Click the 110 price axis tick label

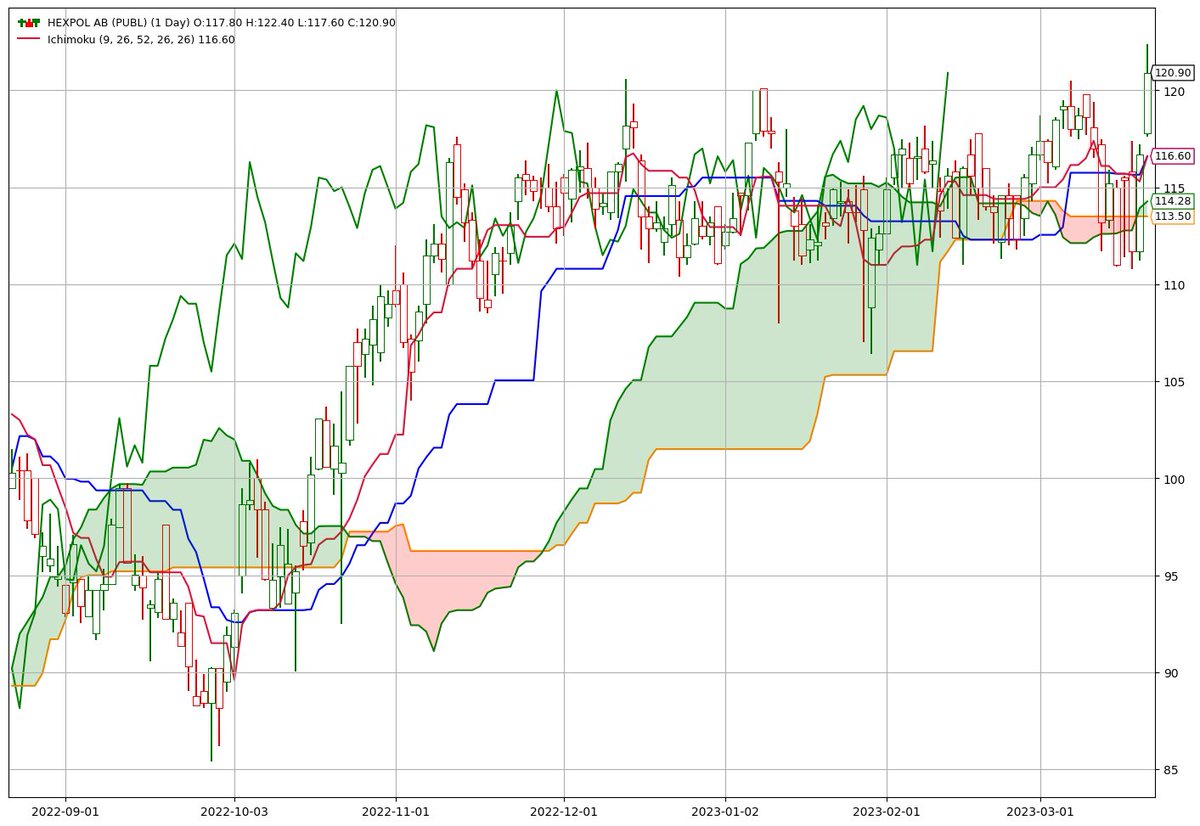(1173, 286)
